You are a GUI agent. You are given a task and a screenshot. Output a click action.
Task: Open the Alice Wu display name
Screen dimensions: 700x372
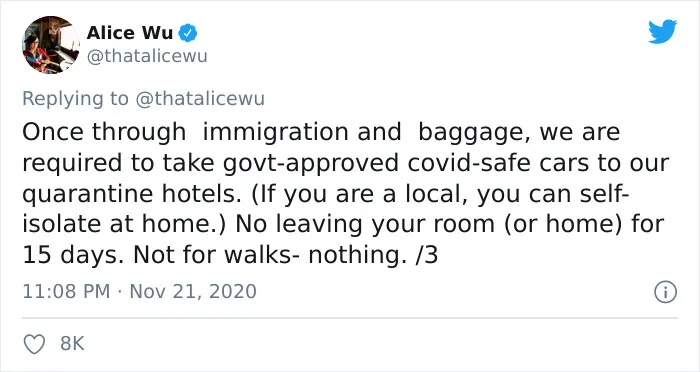point(130,33)
